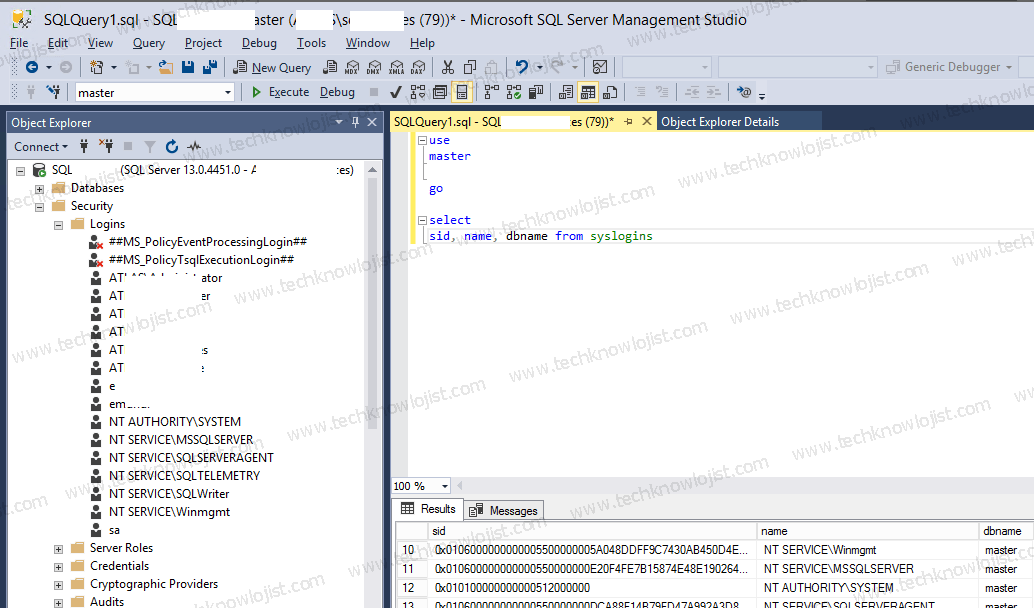Open a new XMLA query

(x=396, y=67)
